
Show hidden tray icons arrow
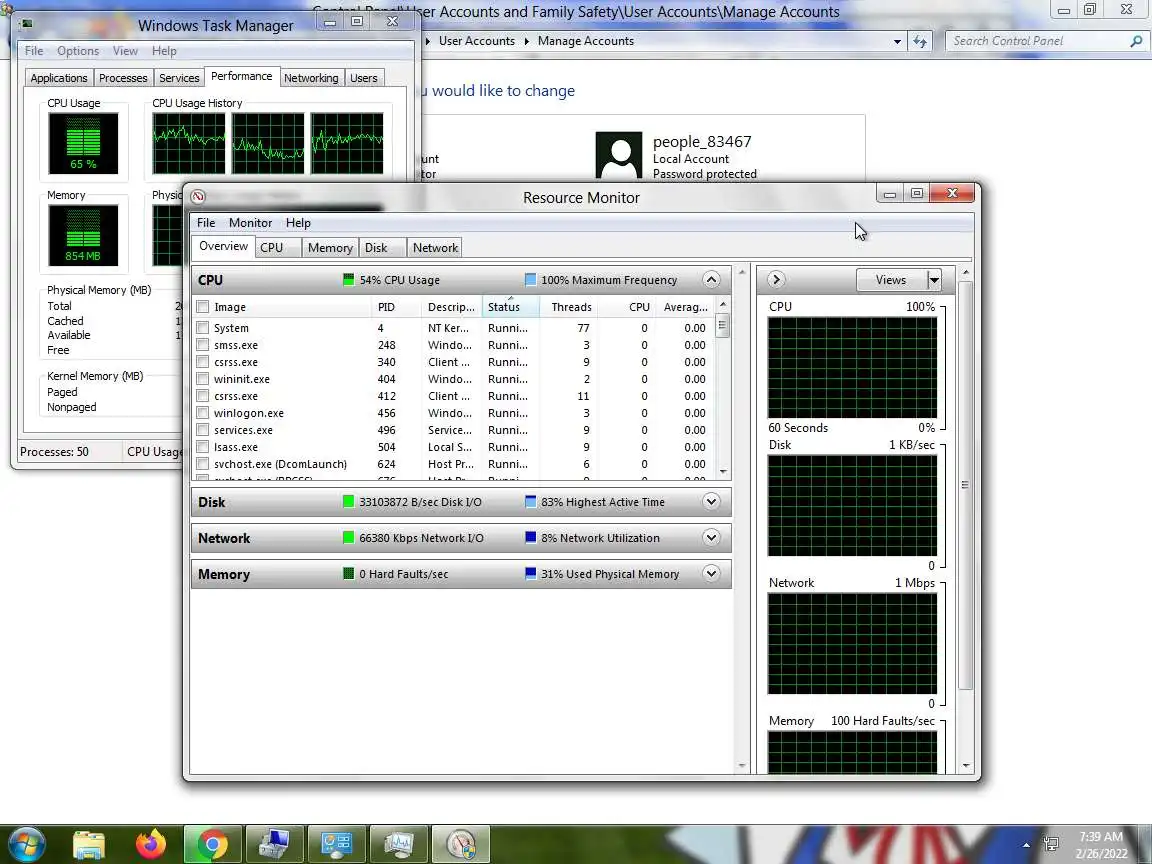(1026, 845)
